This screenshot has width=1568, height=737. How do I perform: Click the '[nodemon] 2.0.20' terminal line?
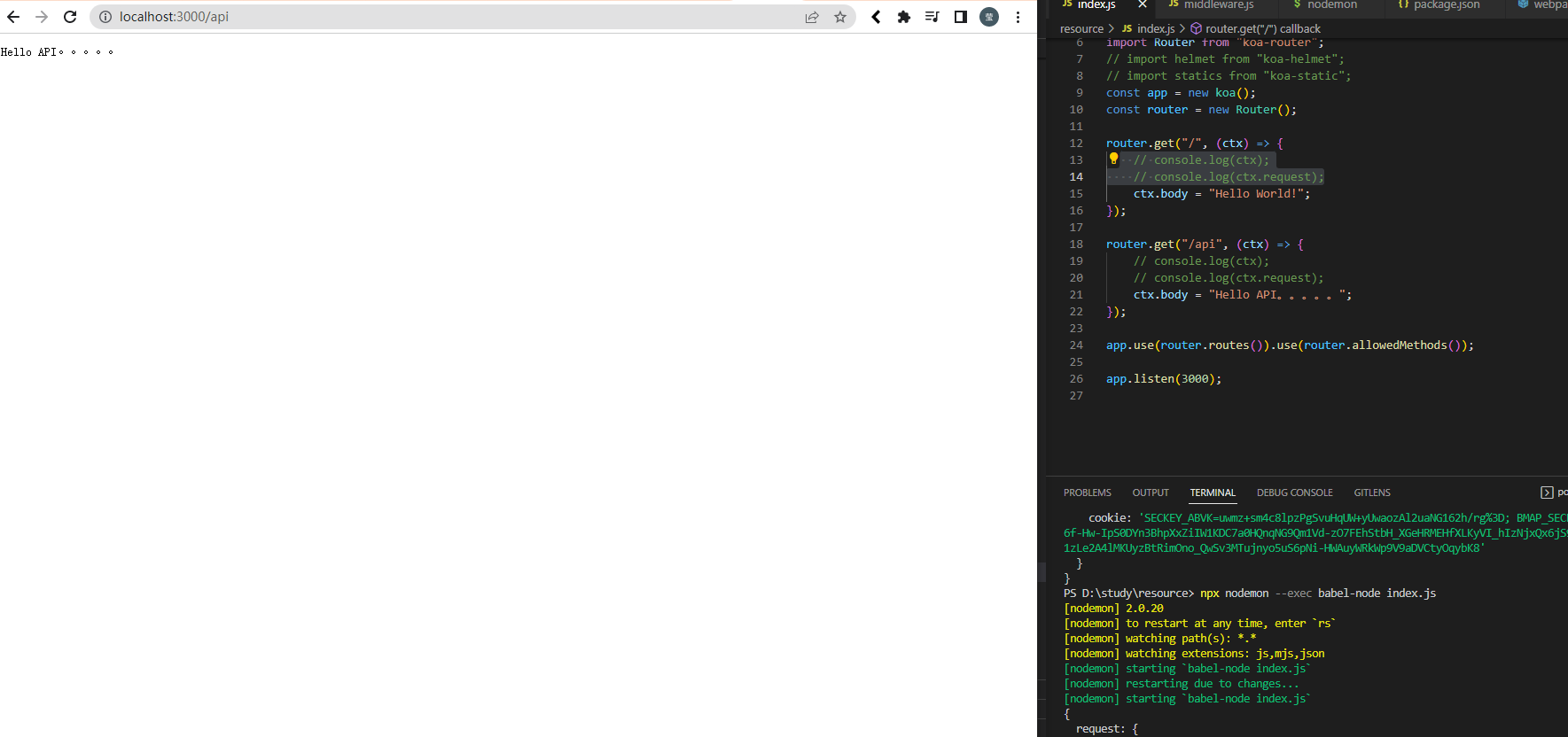click(x=1113, y=609)
